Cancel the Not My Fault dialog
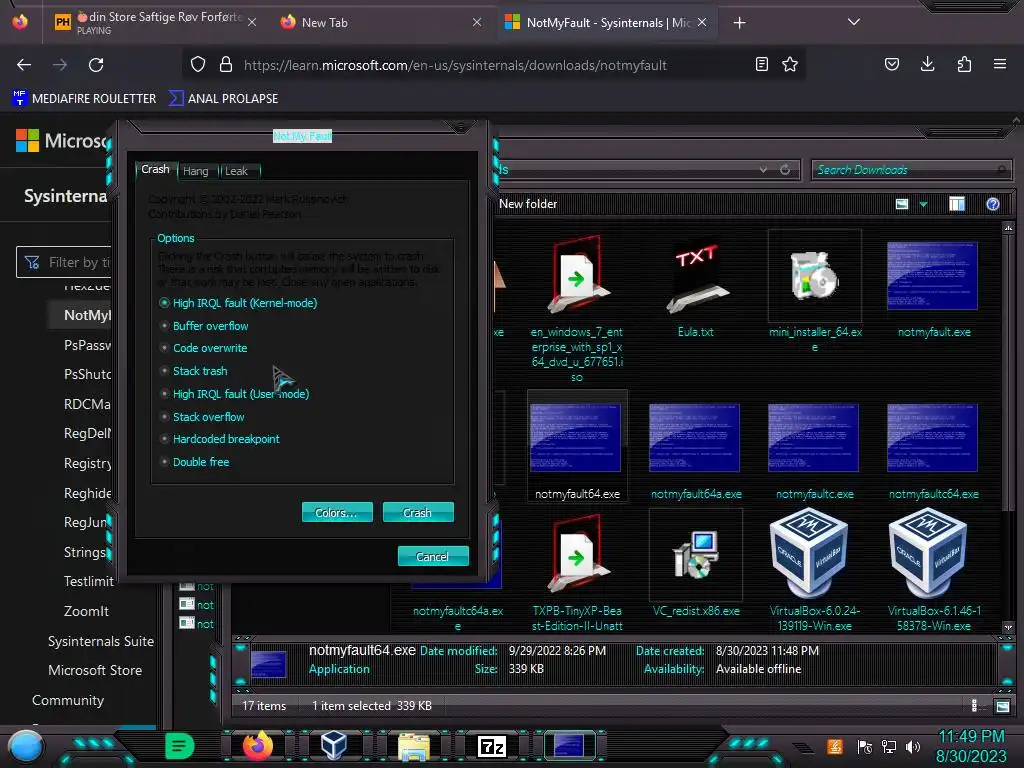Viewport: 1024px width, 768px height. [433, 556]
